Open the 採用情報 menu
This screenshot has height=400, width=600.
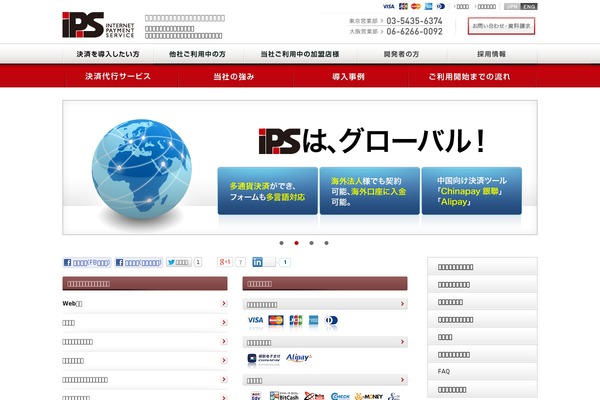click(x=492, y=54)
